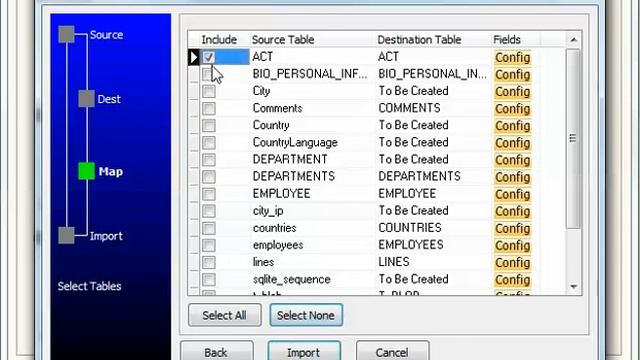Open Config for the City table

513,92
